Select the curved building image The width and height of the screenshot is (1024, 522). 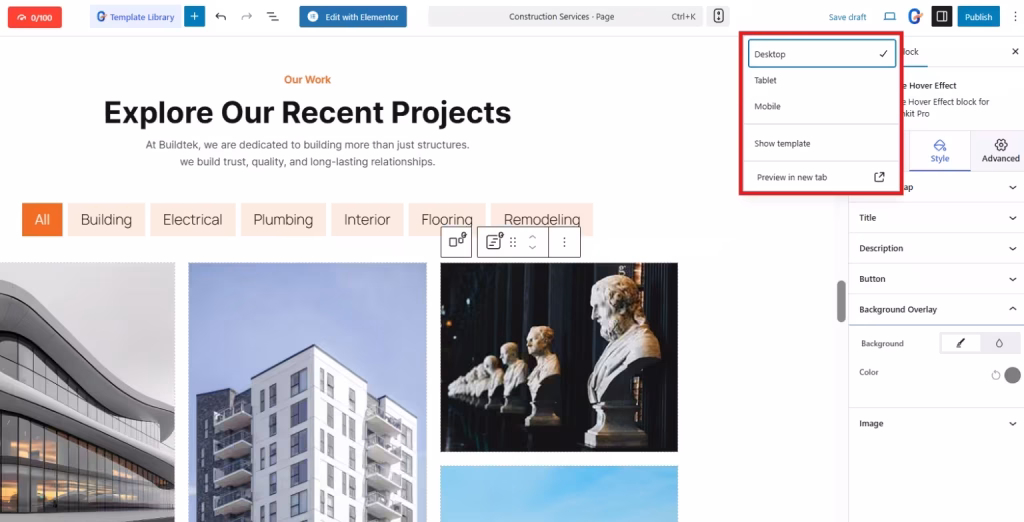tap(87, 392)
